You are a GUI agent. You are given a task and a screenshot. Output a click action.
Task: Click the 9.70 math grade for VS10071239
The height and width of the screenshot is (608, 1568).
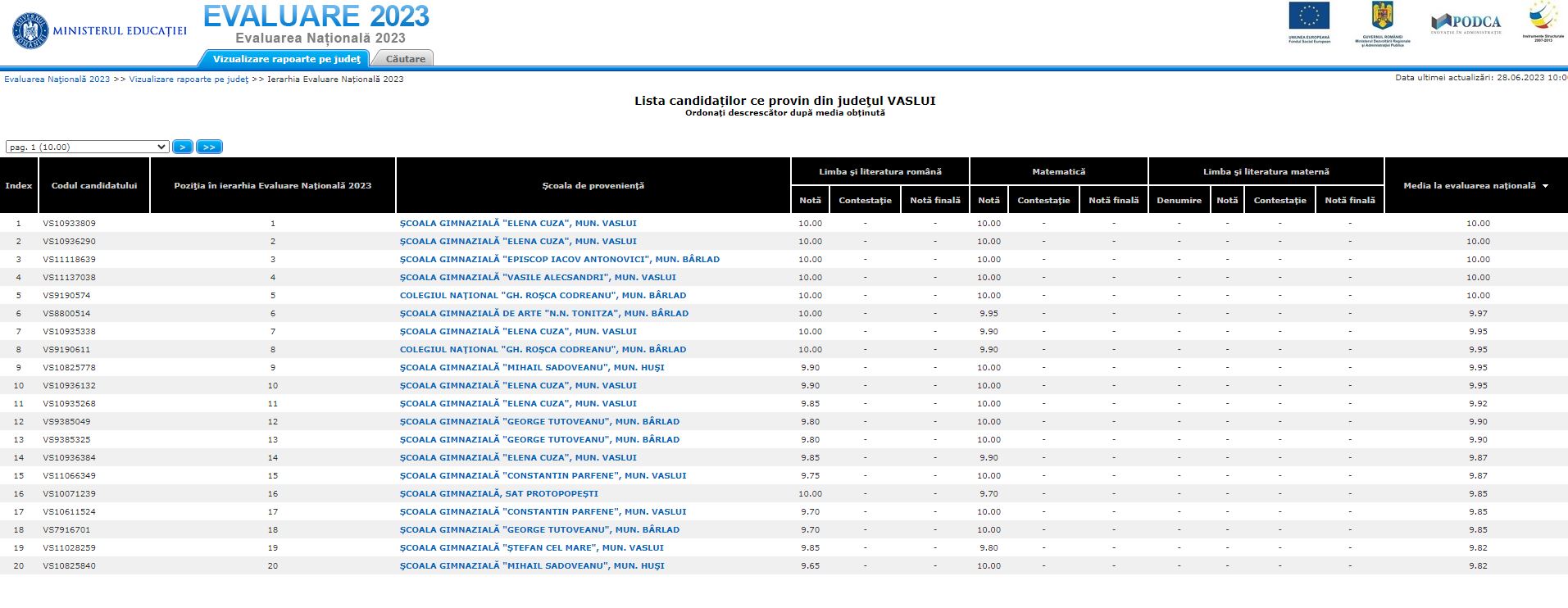pos(989,493)
